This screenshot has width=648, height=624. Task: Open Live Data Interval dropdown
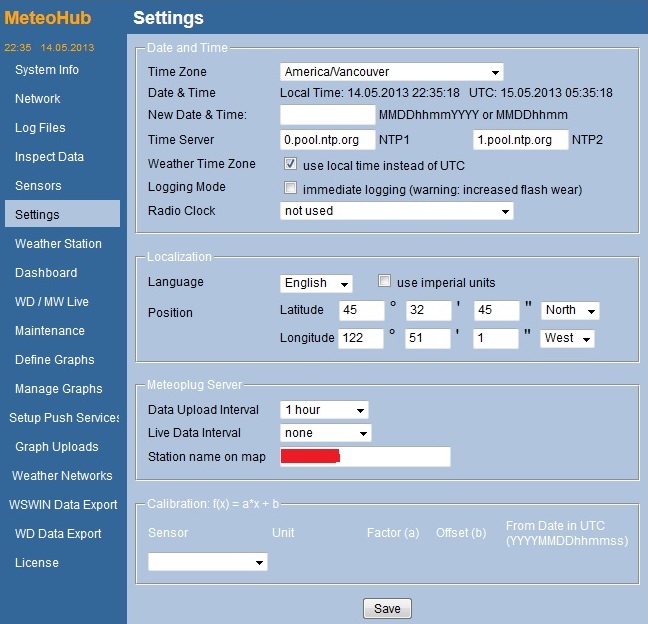[325, 433]
